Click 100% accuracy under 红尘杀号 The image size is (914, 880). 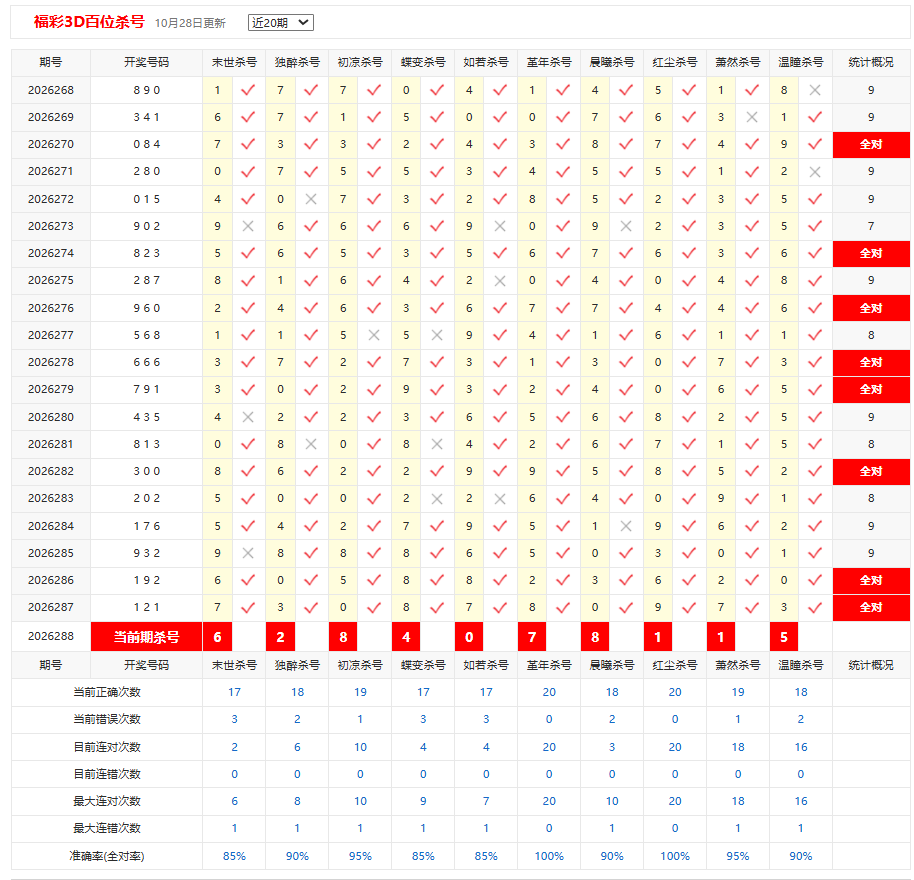pos(675,856)
